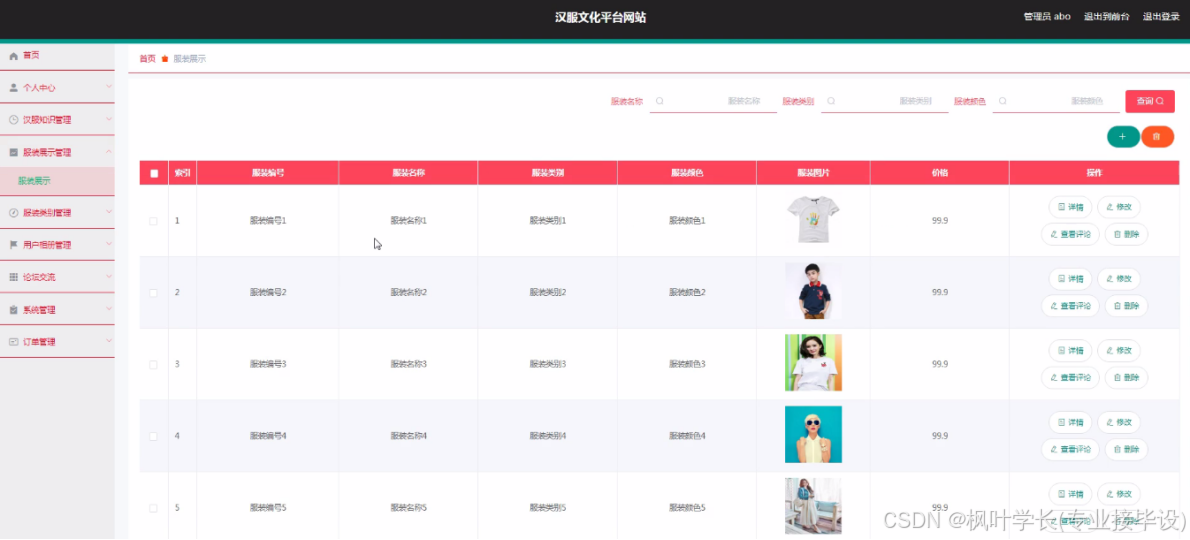The image size is (1190, 540).
Task: Click the 服装颜色 search input field
Action: (1056, 101)
